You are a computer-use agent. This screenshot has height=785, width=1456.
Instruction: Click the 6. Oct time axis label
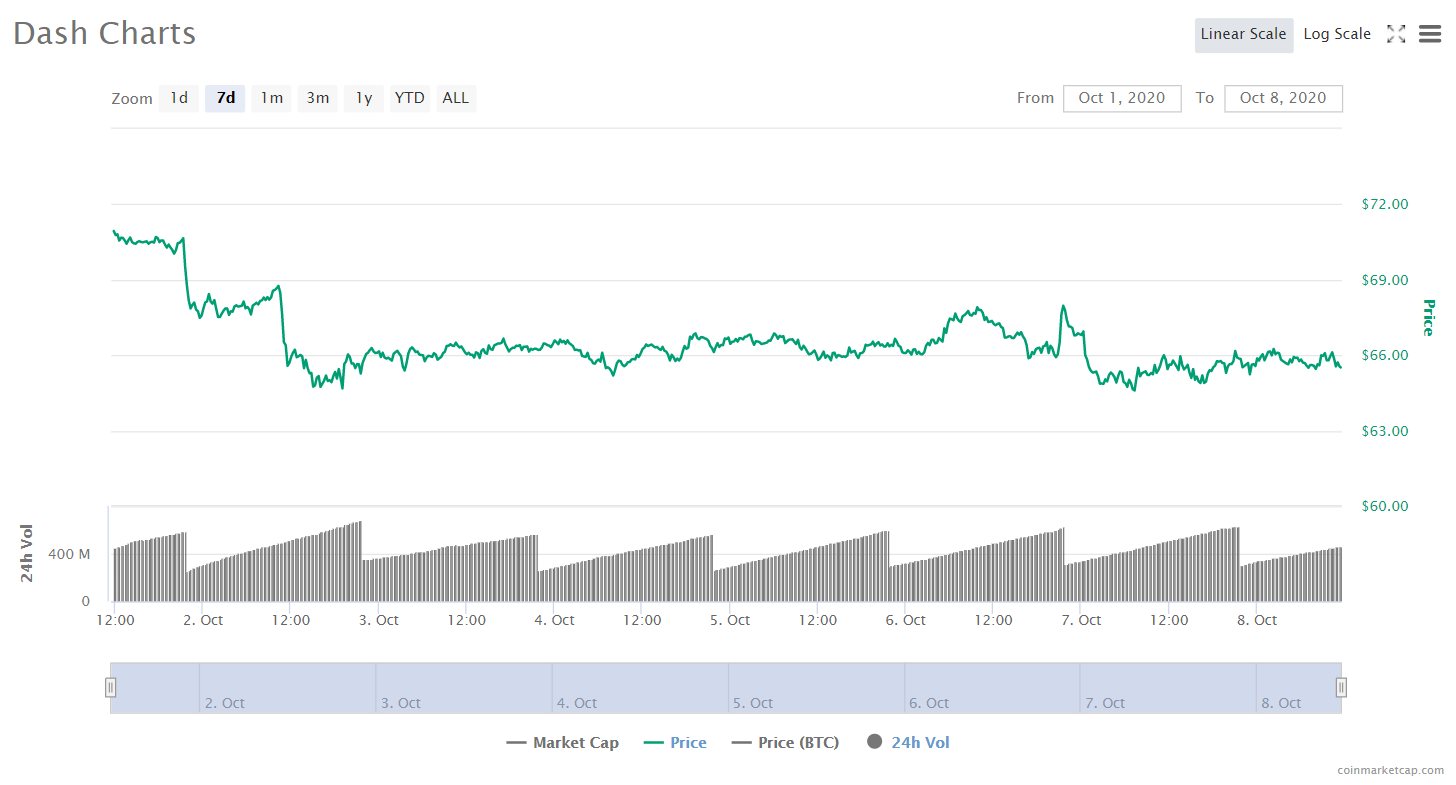[x=906, y=620]
